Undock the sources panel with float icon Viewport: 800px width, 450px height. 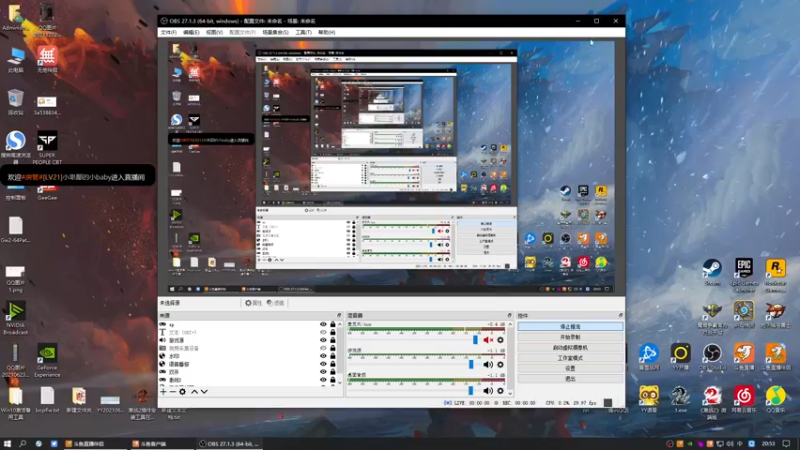(x=339, y=315)
